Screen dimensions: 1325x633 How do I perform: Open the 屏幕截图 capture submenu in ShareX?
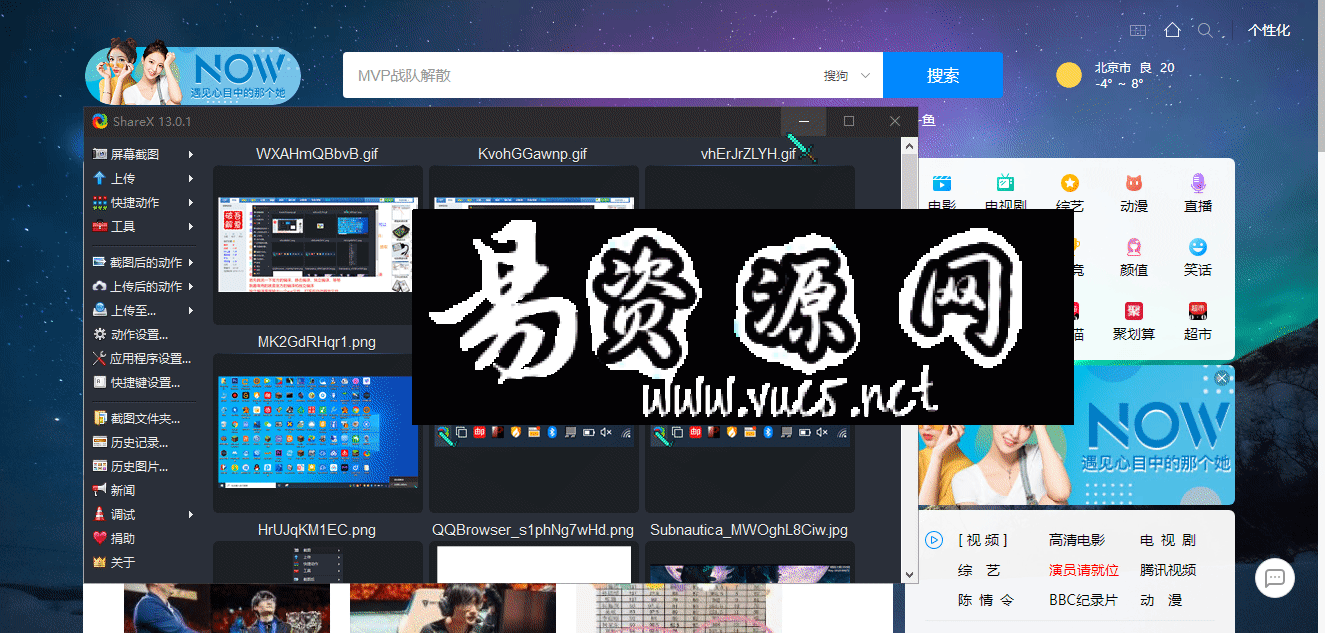point(142,154)
